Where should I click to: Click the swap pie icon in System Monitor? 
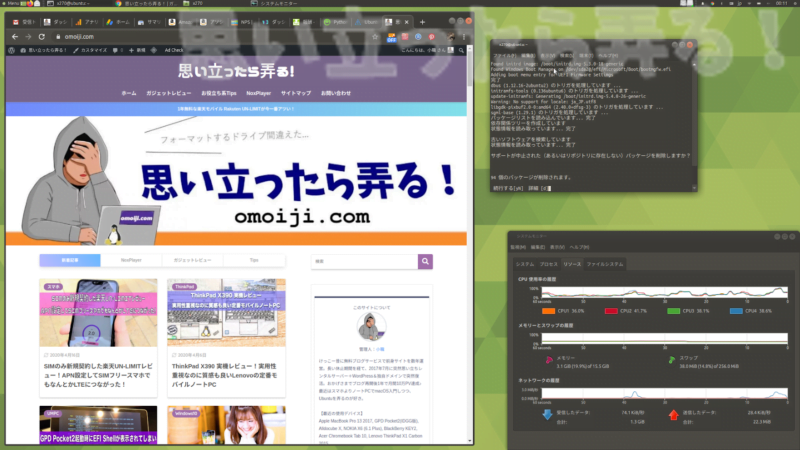672,360
